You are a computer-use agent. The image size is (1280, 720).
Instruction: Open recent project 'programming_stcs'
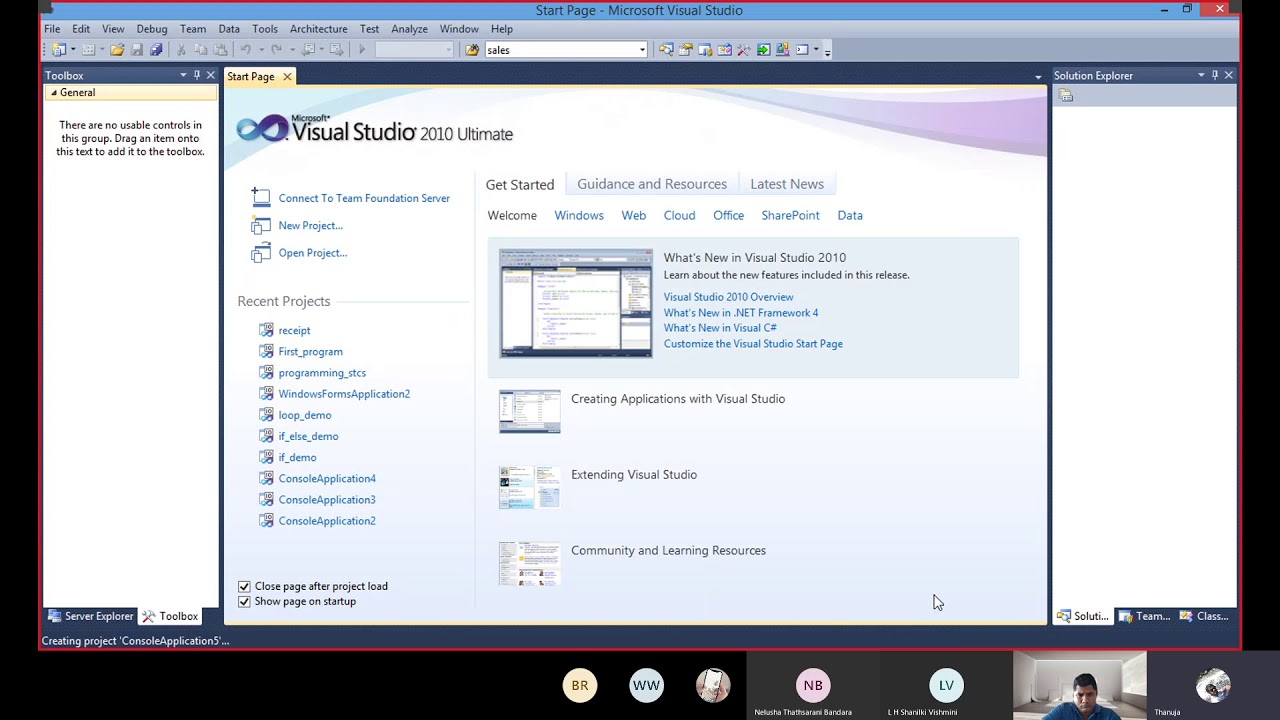[322, 373]
